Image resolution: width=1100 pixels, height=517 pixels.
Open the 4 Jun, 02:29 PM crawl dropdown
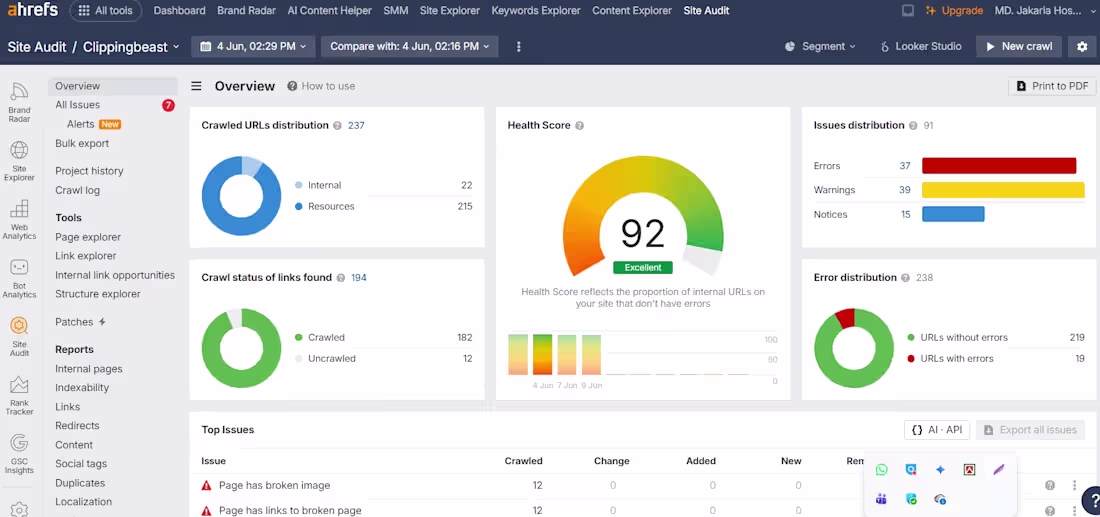tap(253, 46)
